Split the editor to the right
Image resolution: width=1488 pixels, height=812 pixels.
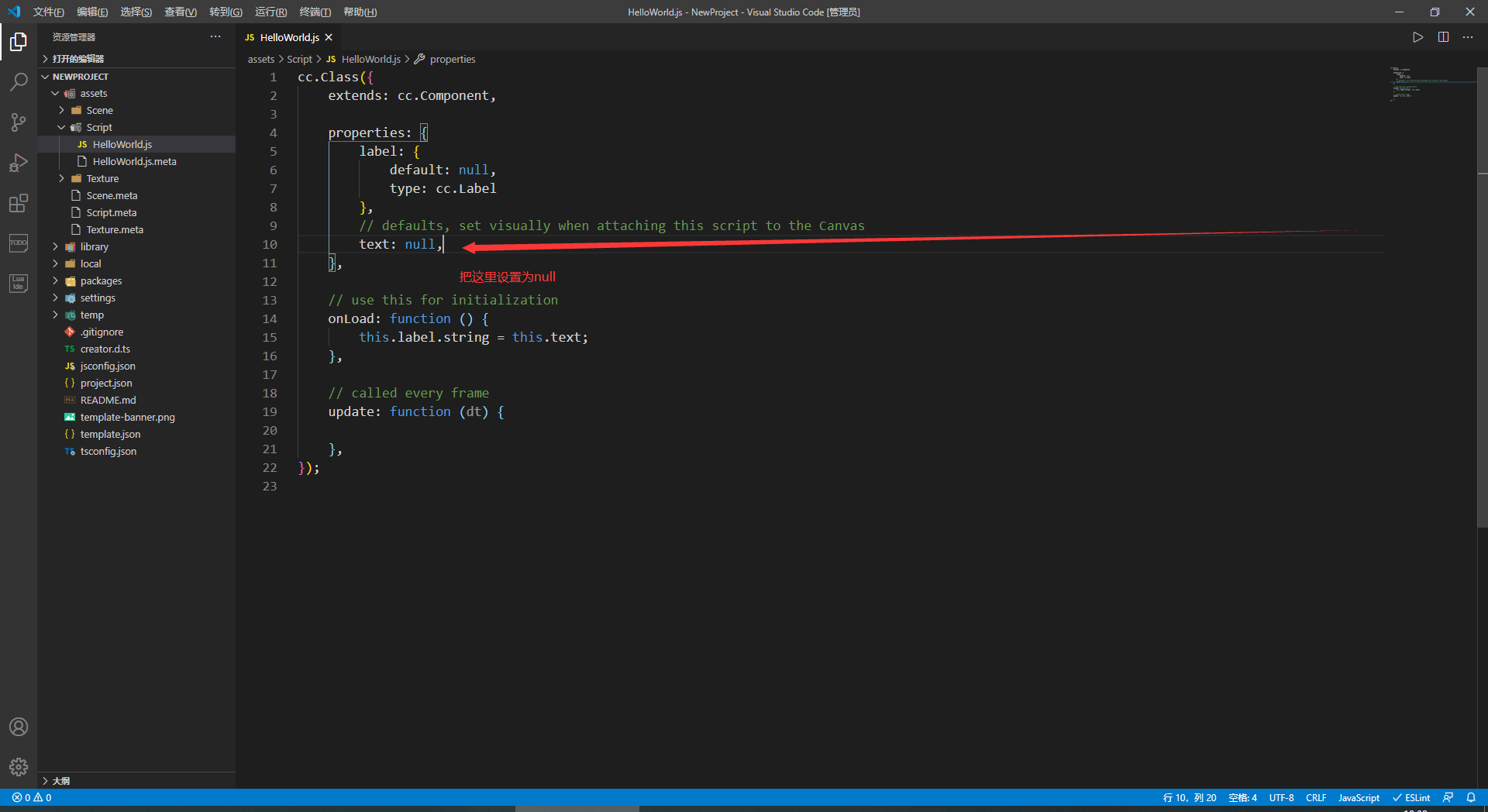pyautogui.click(x=1443, y=37)
